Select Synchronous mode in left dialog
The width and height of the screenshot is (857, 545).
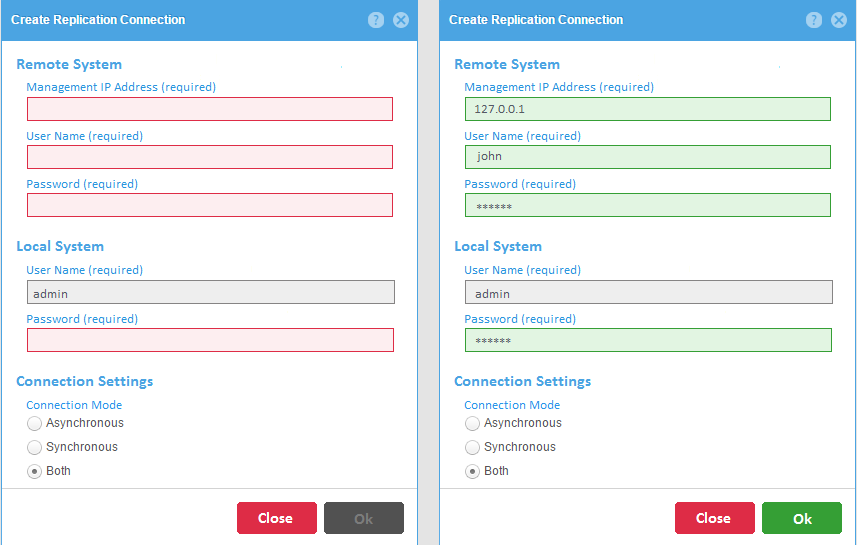tap(34, 447)
